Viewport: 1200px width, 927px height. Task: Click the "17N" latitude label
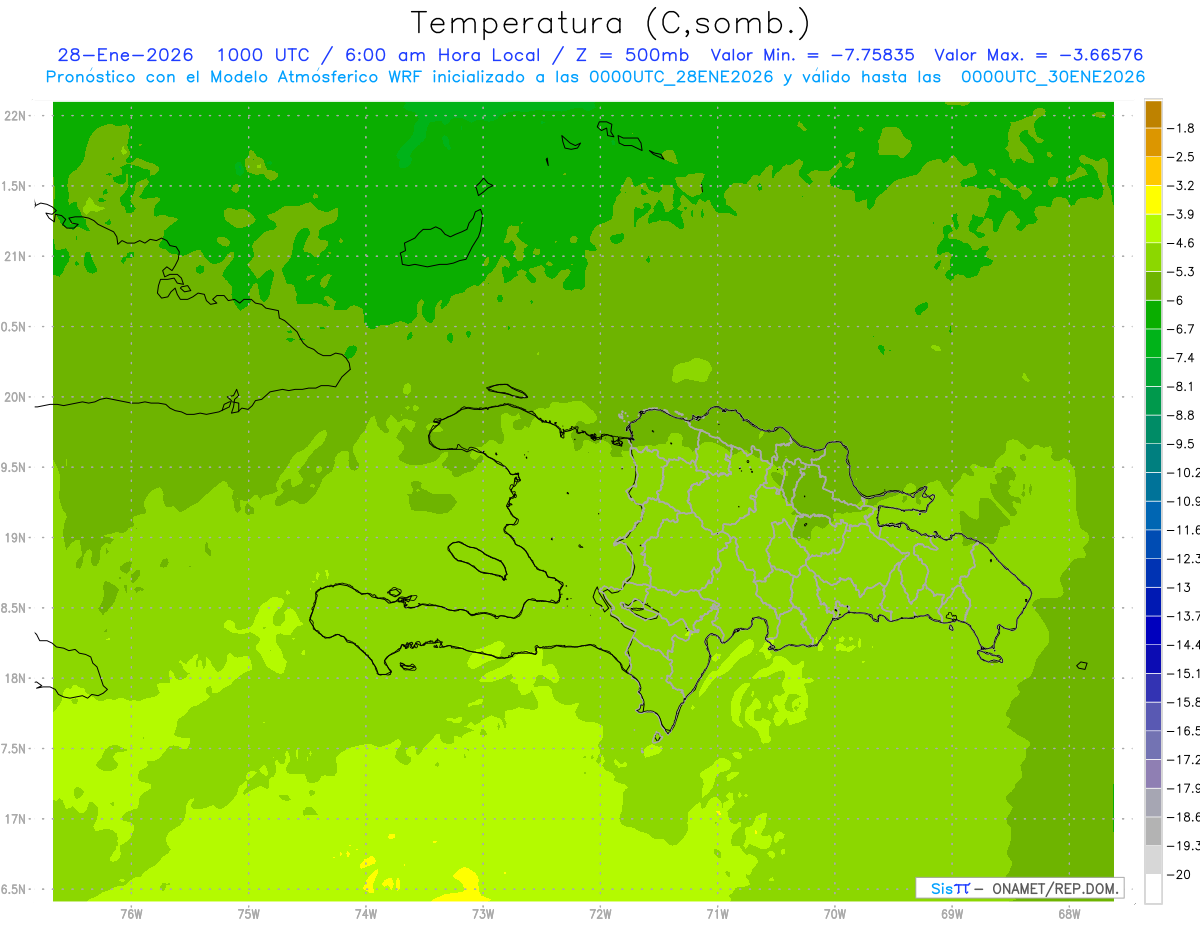pos(15,819)
